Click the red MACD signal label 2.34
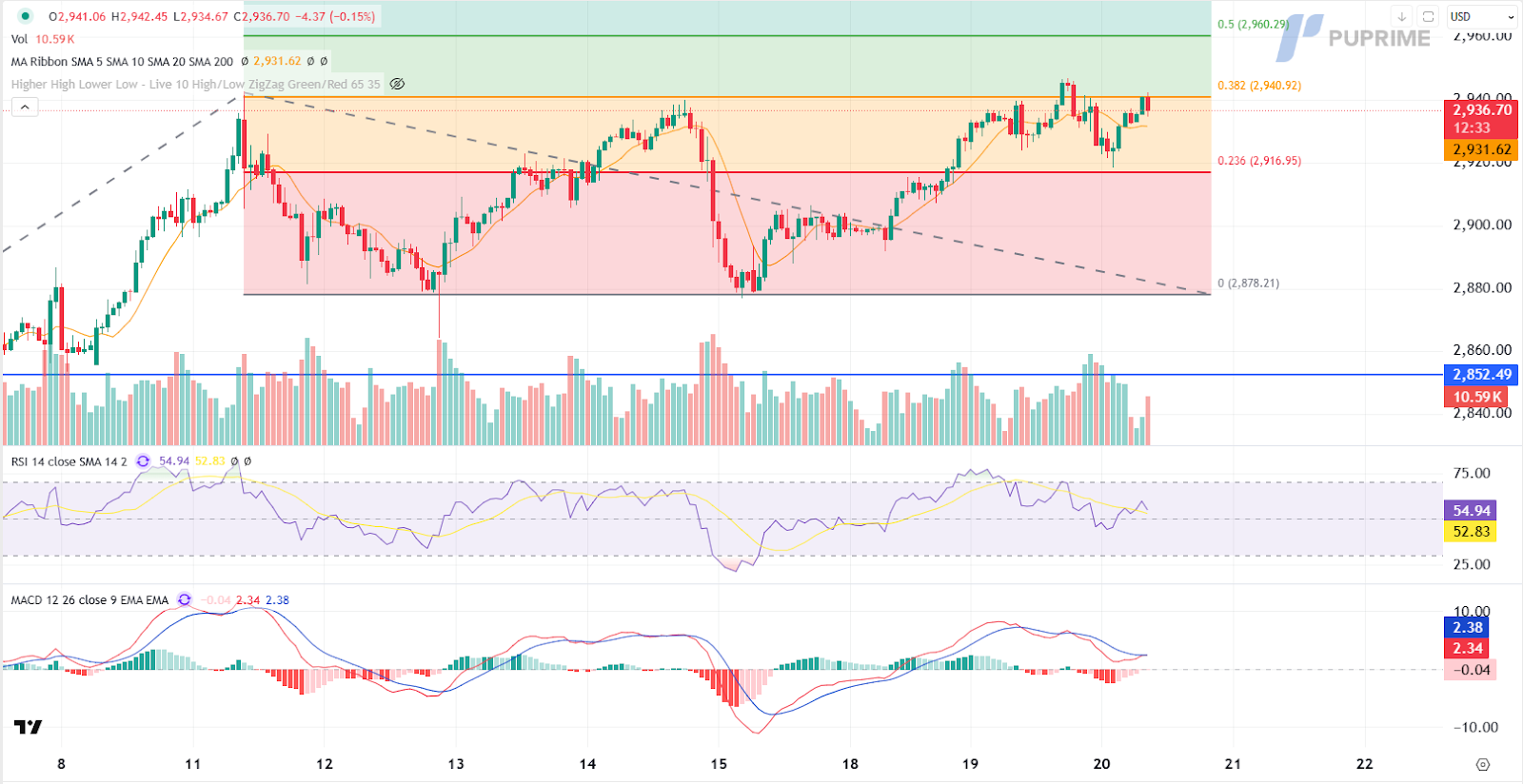Viewport: 1523px width, 784px height. point(1467,649)
